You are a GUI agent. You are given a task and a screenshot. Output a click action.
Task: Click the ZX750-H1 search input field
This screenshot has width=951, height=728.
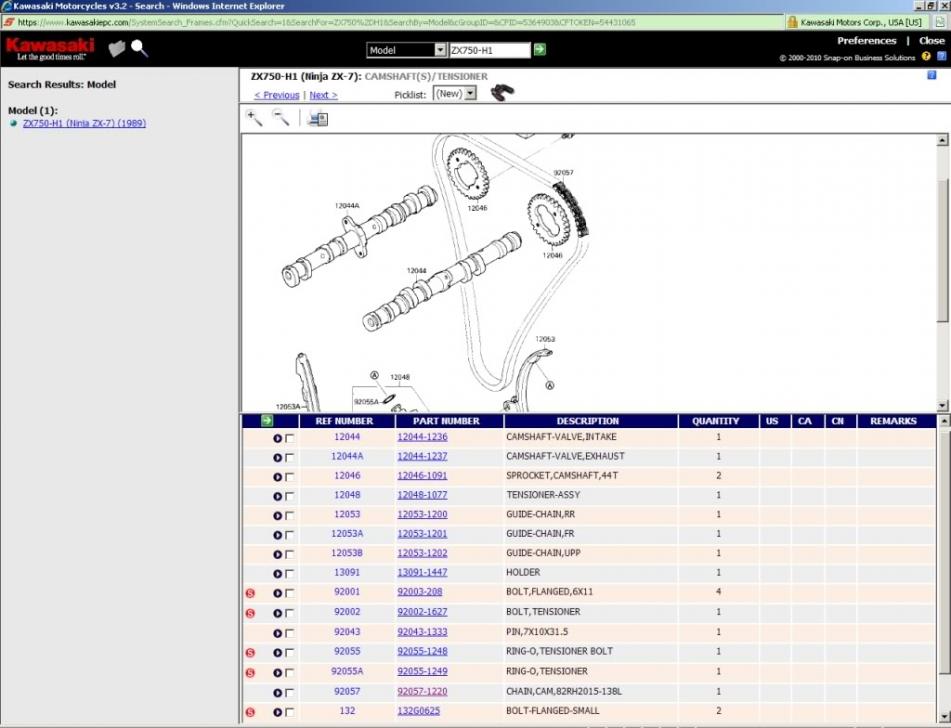(x=489, y=50)
